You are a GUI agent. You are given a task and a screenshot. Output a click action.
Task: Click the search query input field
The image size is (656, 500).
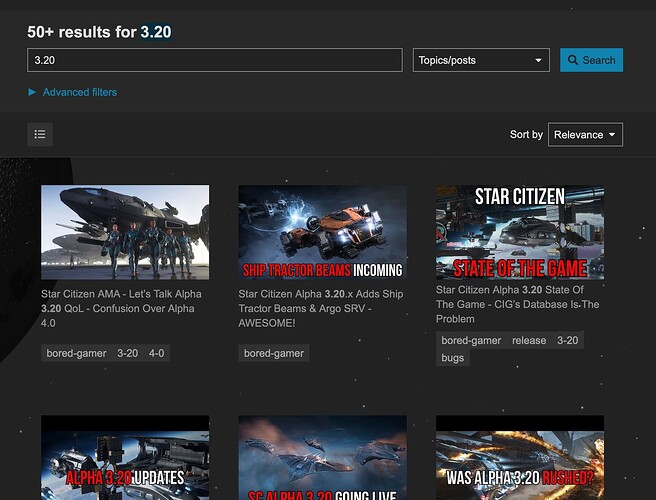215,60
